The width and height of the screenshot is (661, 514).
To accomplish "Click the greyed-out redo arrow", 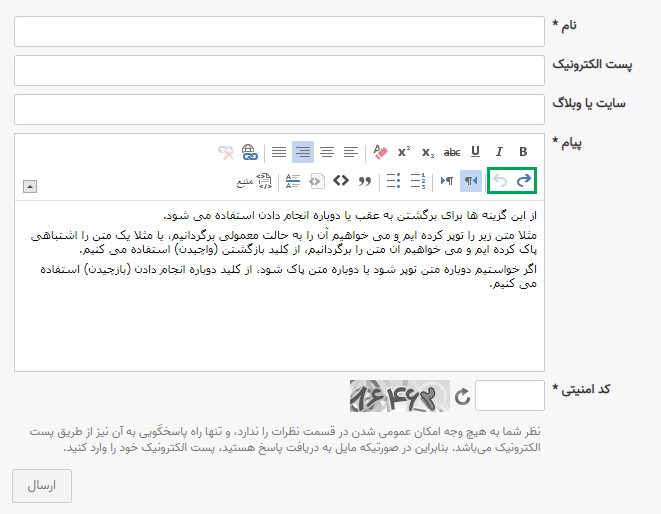I will point(500,181).
